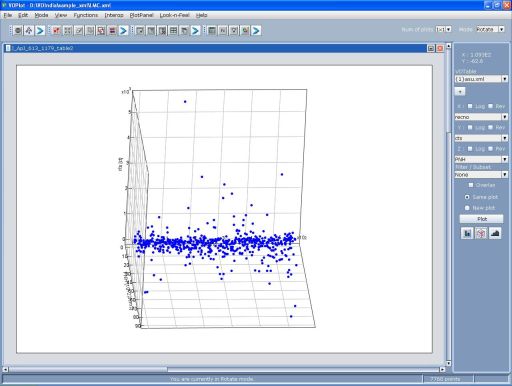512x386 pixels.
Task: Click the horizontal scrollbar thumb
Action: point(88,369)
